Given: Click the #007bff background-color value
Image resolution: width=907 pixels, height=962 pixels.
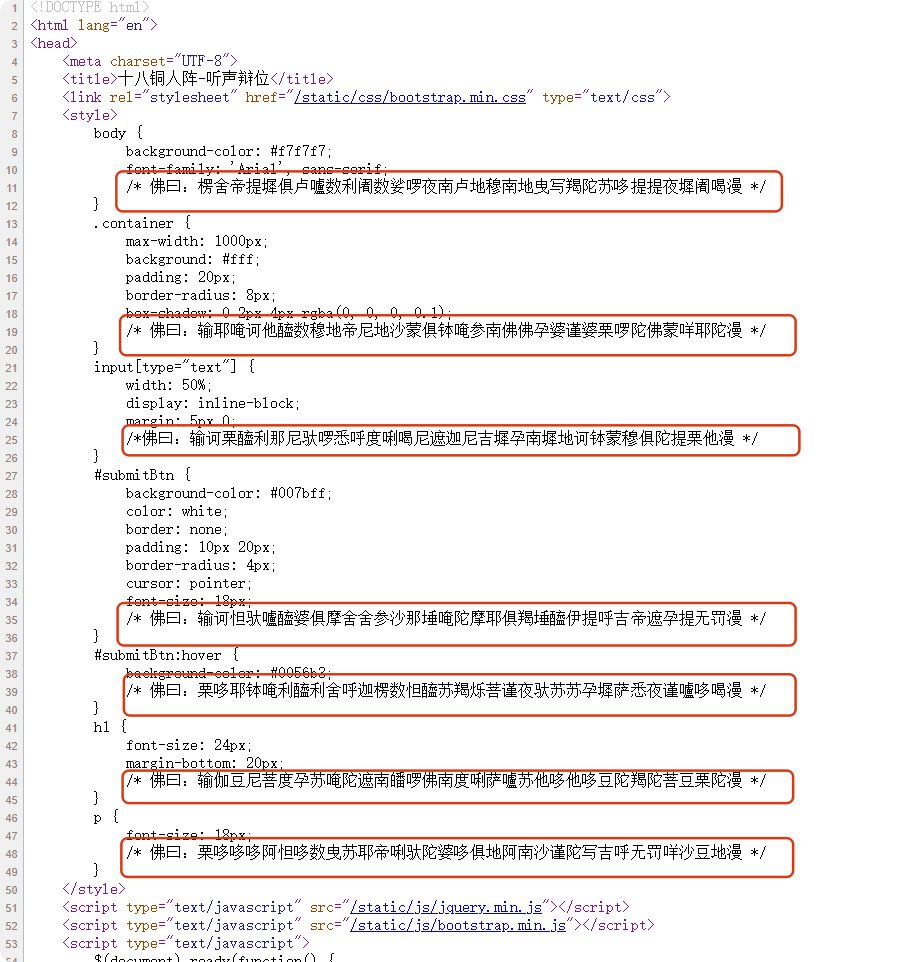Looking at the screenshot, I should [x=301, y=493].
